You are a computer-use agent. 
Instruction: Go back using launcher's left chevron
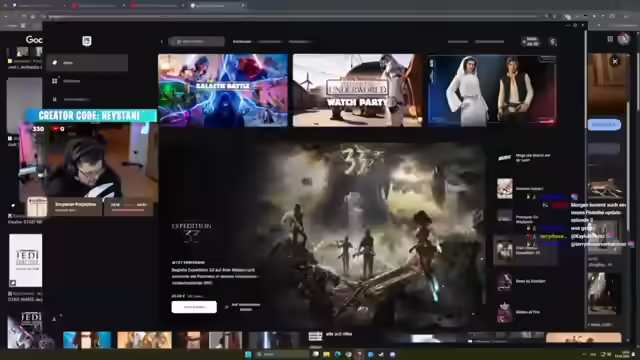click(x=162, y=42)
